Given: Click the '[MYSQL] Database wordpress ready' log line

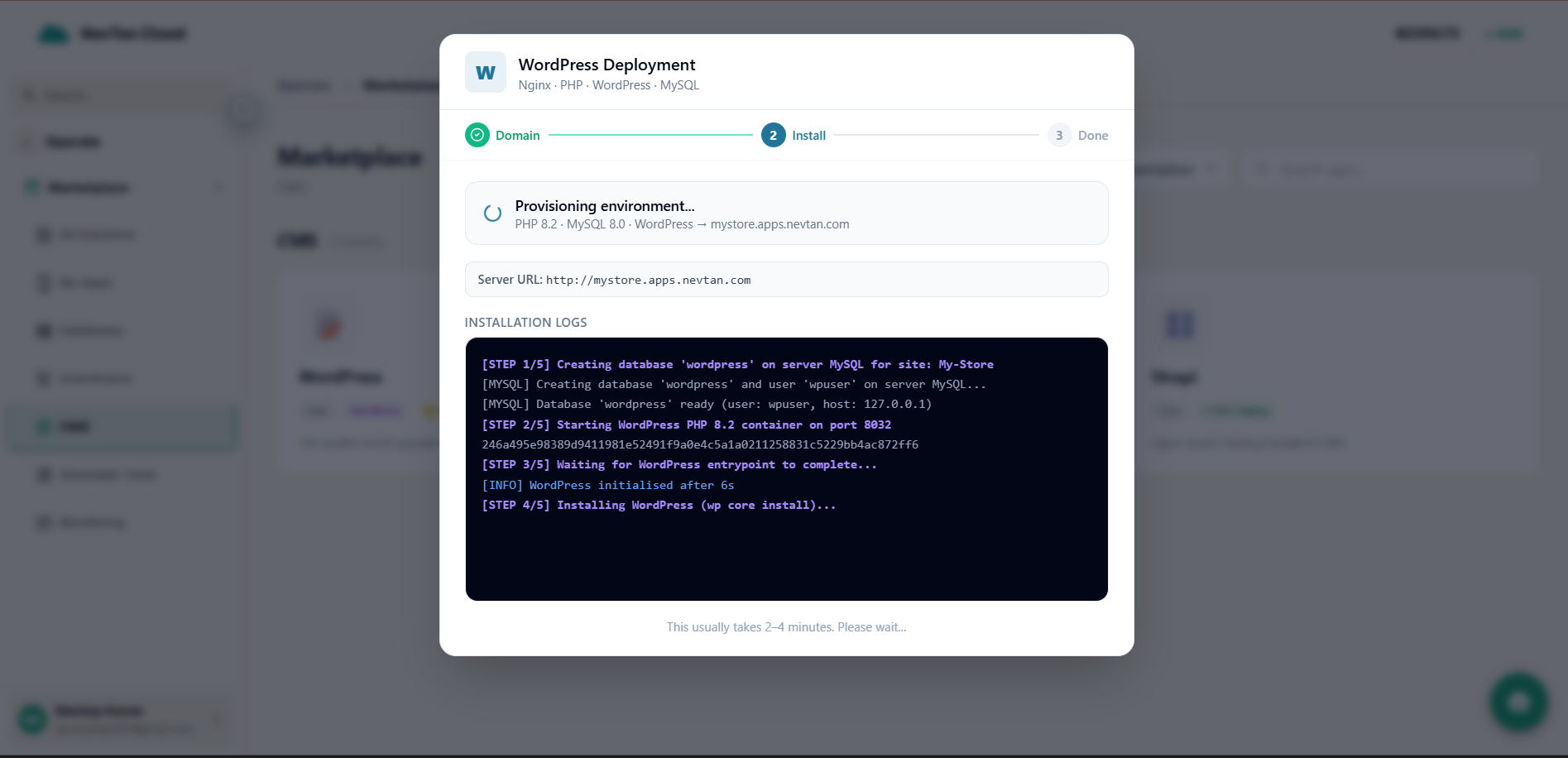Looking at the screenshot, I should point(707,404).
